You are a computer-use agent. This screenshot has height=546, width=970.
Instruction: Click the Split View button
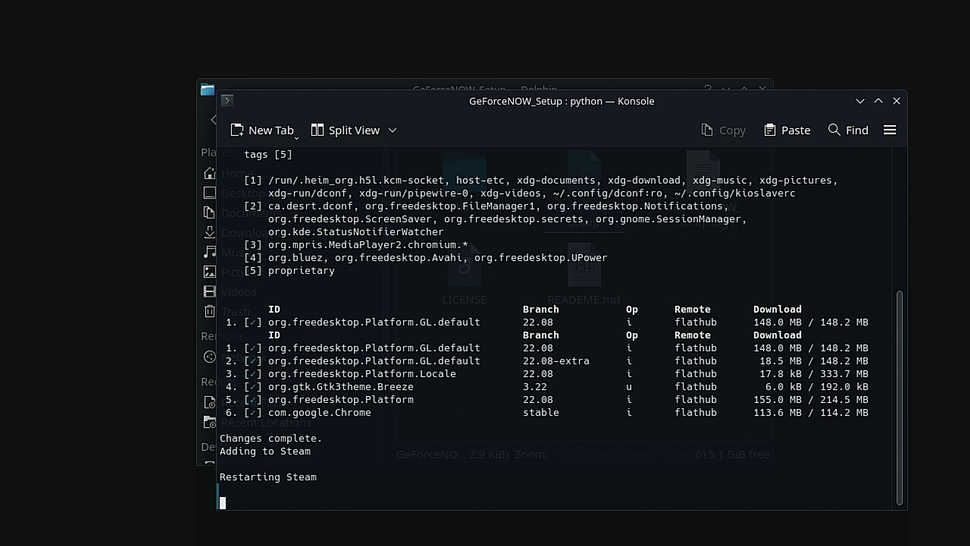point(345,130)
